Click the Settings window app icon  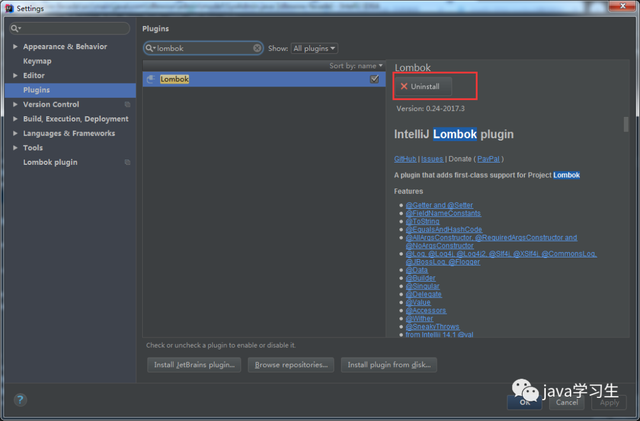click(9, 8)
